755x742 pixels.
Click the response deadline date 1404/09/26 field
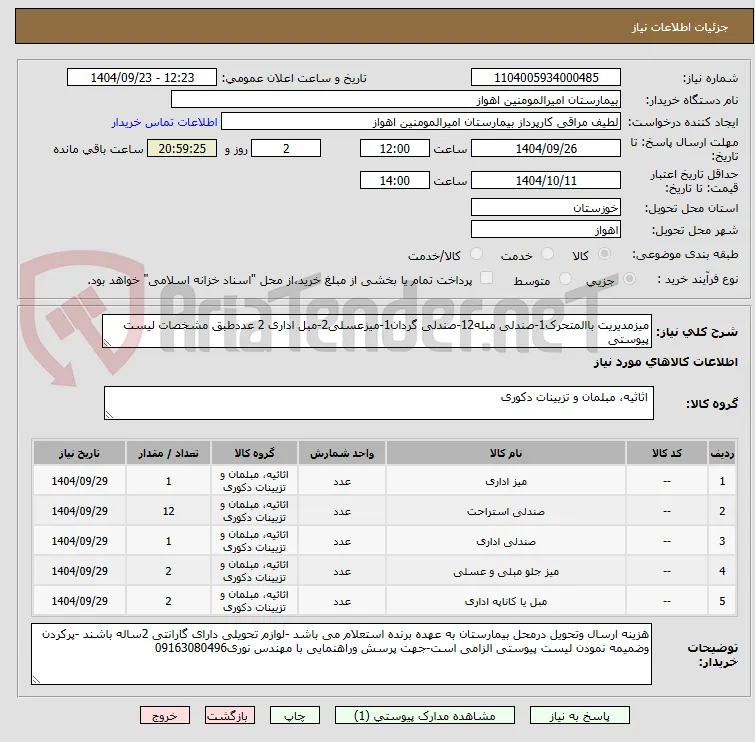point(546,148)
